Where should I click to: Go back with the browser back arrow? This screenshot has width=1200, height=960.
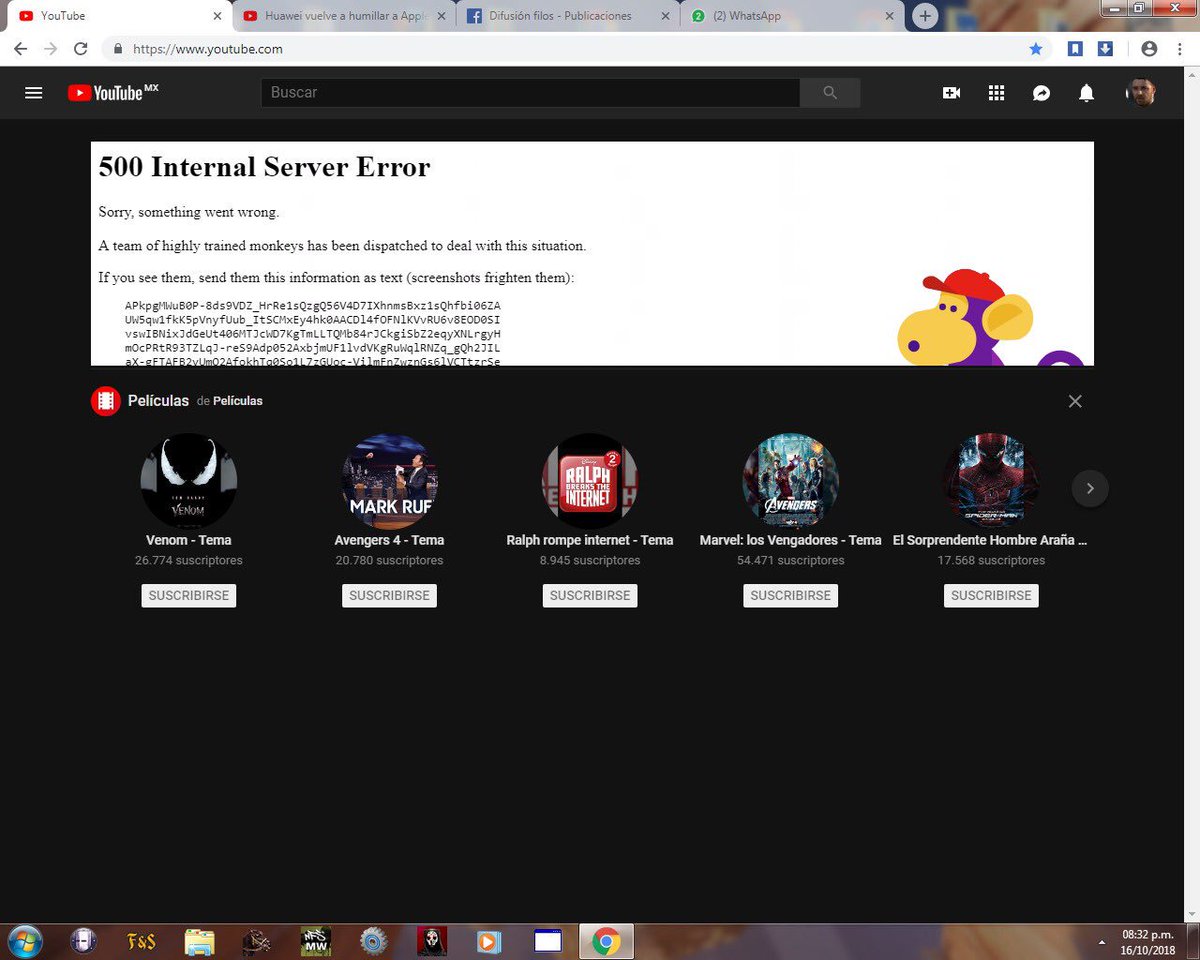click(20, 48)
